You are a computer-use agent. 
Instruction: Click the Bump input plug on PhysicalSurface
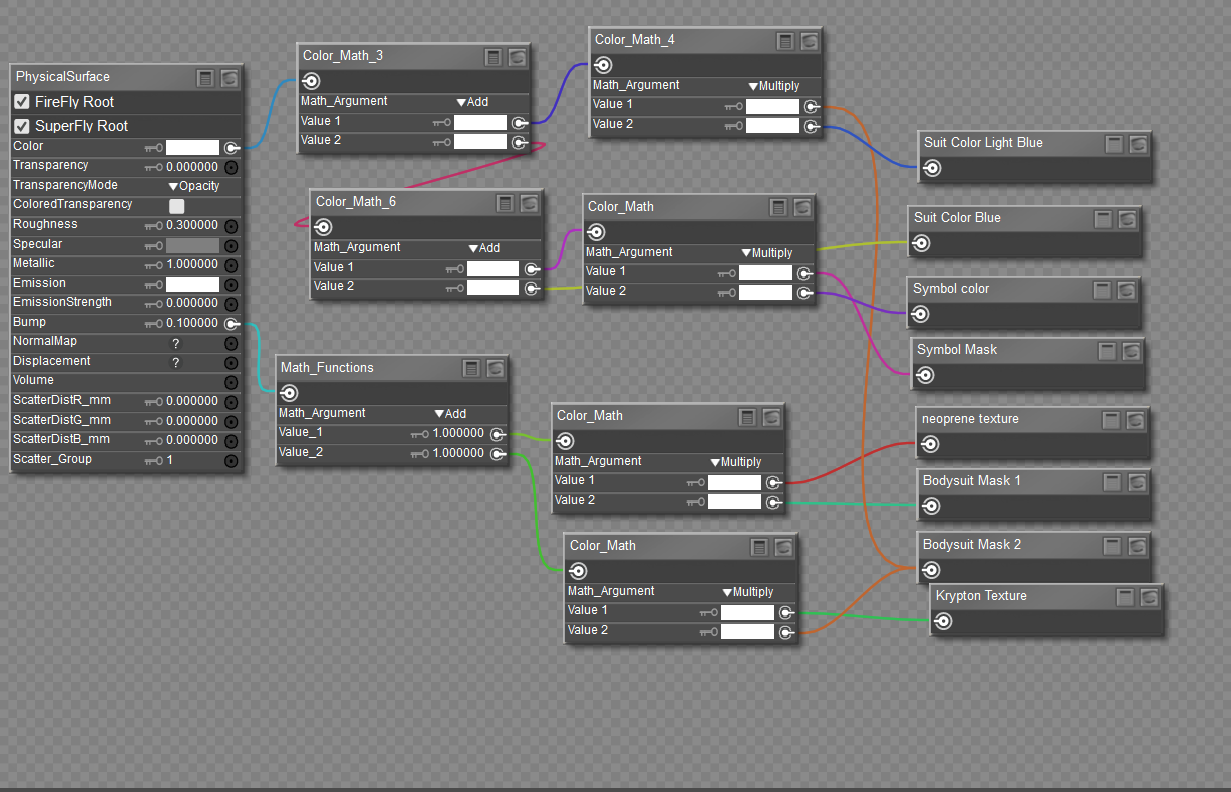231,324
